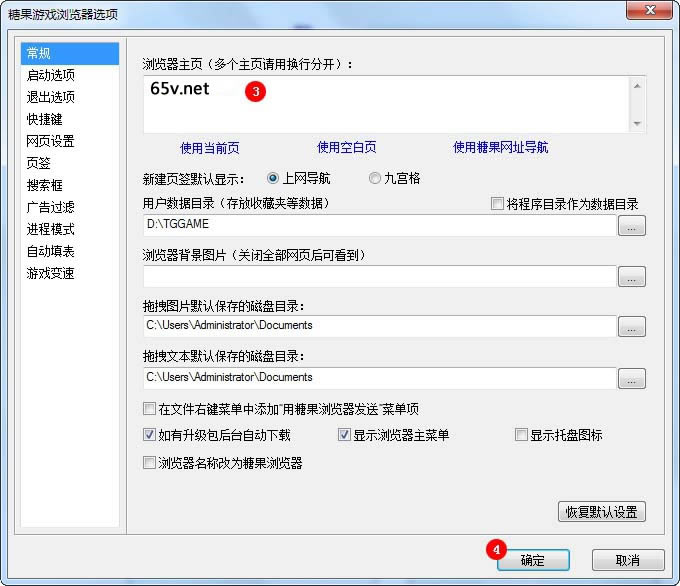Confirm settings with the 确定 button

533,560
